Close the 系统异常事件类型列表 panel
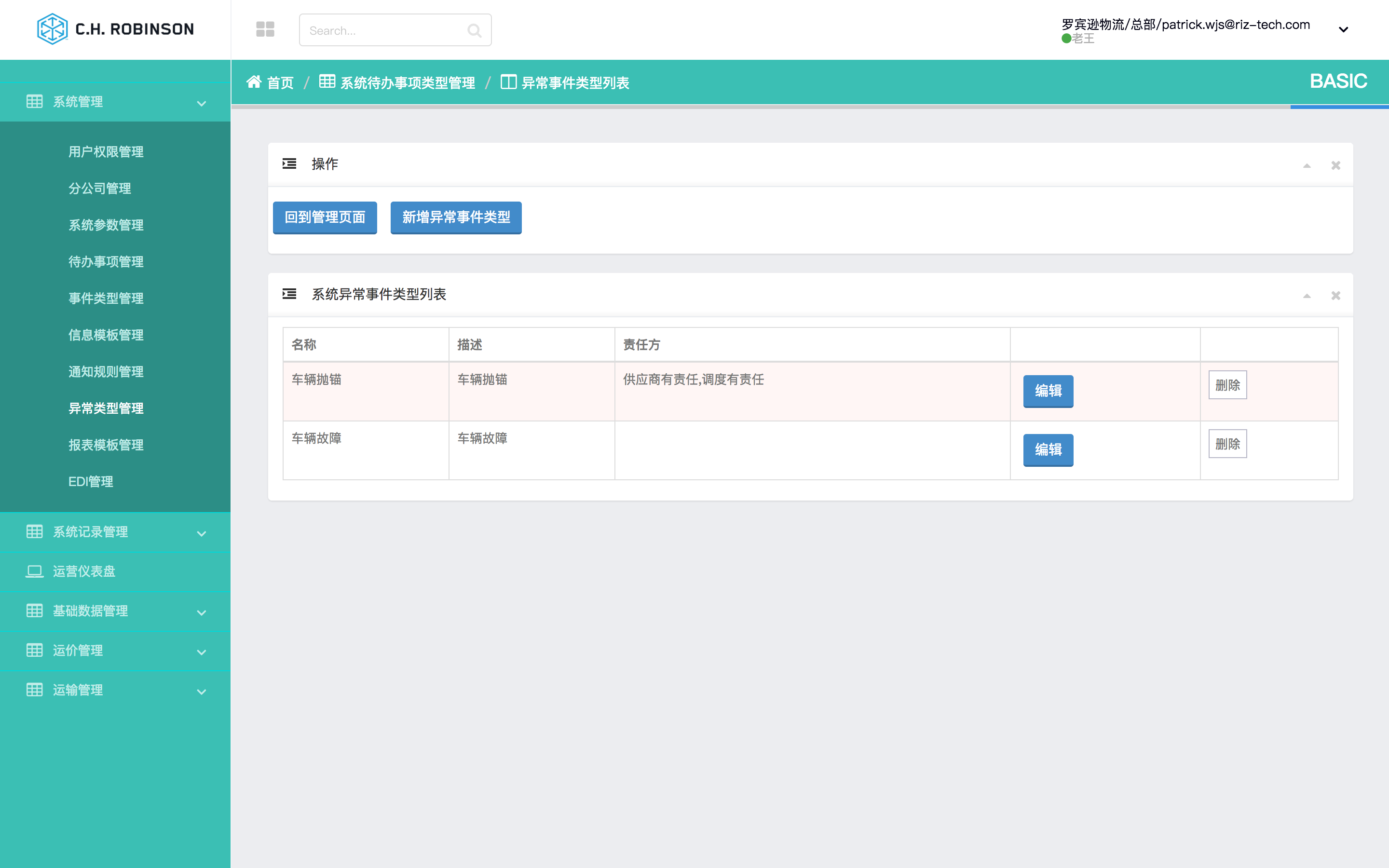The height and width of the screenshot is (868, 1389). coord(1336,296)
